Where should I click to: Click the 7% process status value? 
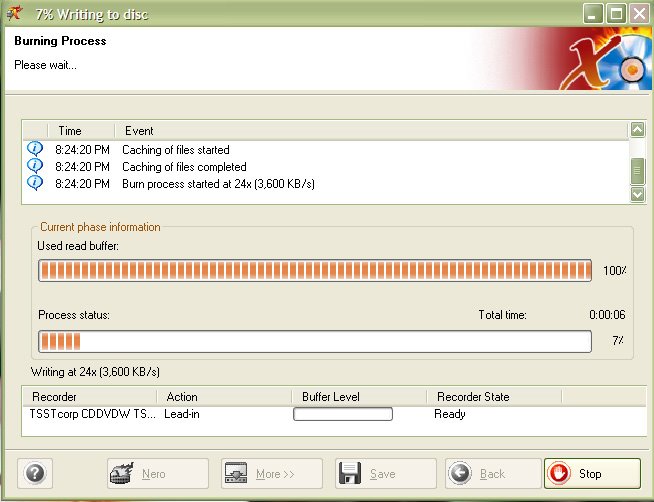618,341
